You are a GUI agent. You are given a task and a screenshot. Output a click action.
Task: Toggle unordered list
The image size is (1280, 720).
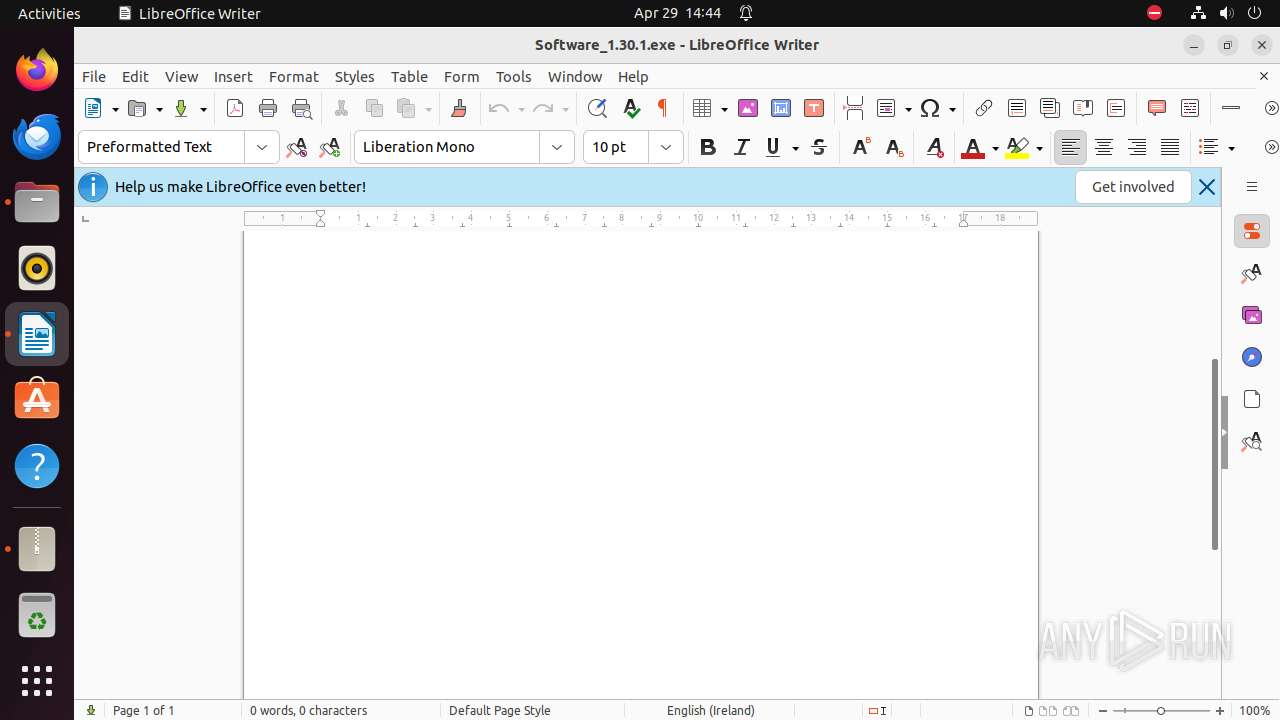(1209, 148)
